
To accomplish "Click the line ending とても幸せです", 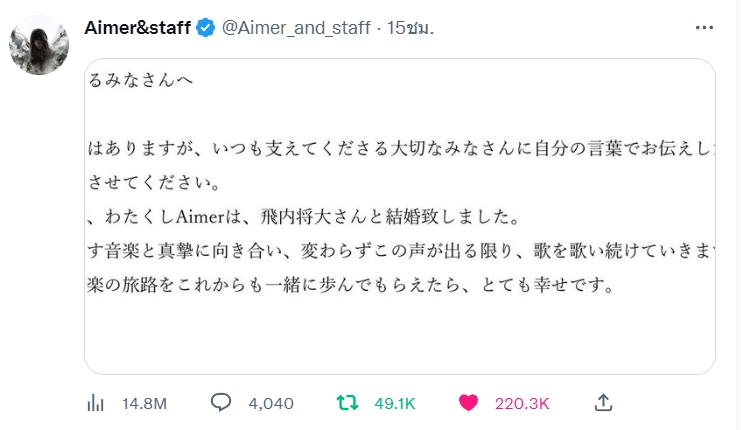I will pyautogui.click(x=350, y=284).
